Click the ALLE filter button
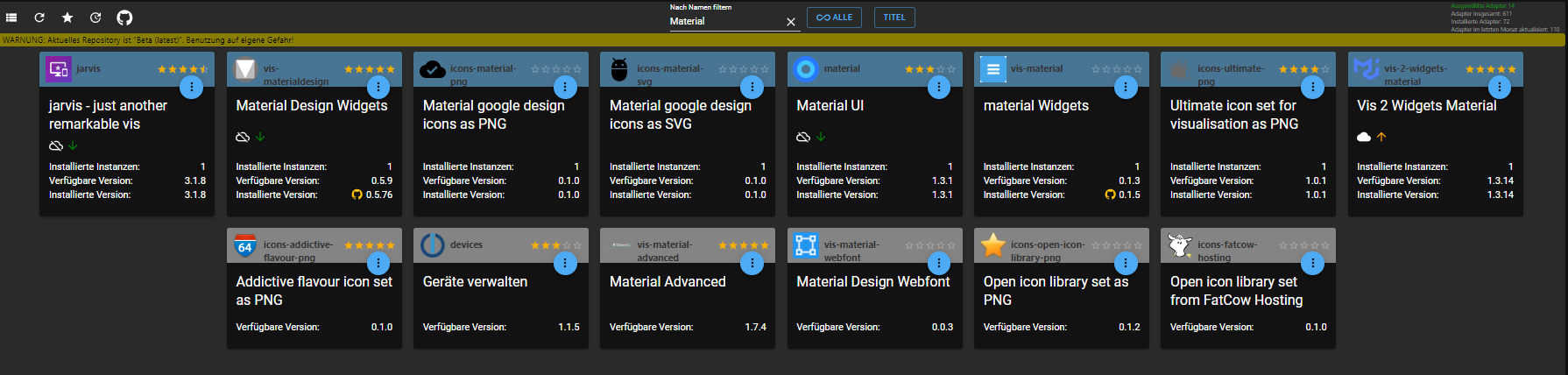Image resolution: width=1568 pixels, height=375 pixels. click(x=834, y=18)
